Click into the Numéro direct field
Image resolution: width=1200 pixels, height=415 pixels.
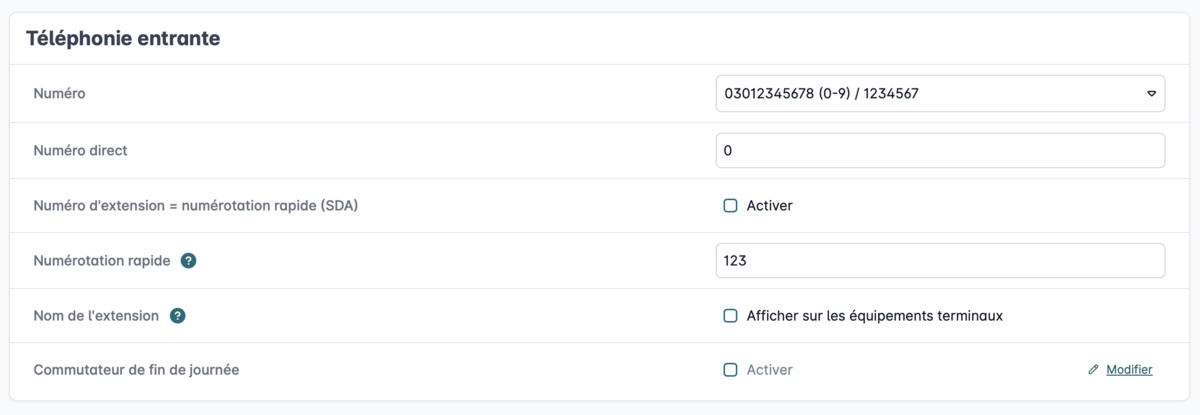coord(940,151)
